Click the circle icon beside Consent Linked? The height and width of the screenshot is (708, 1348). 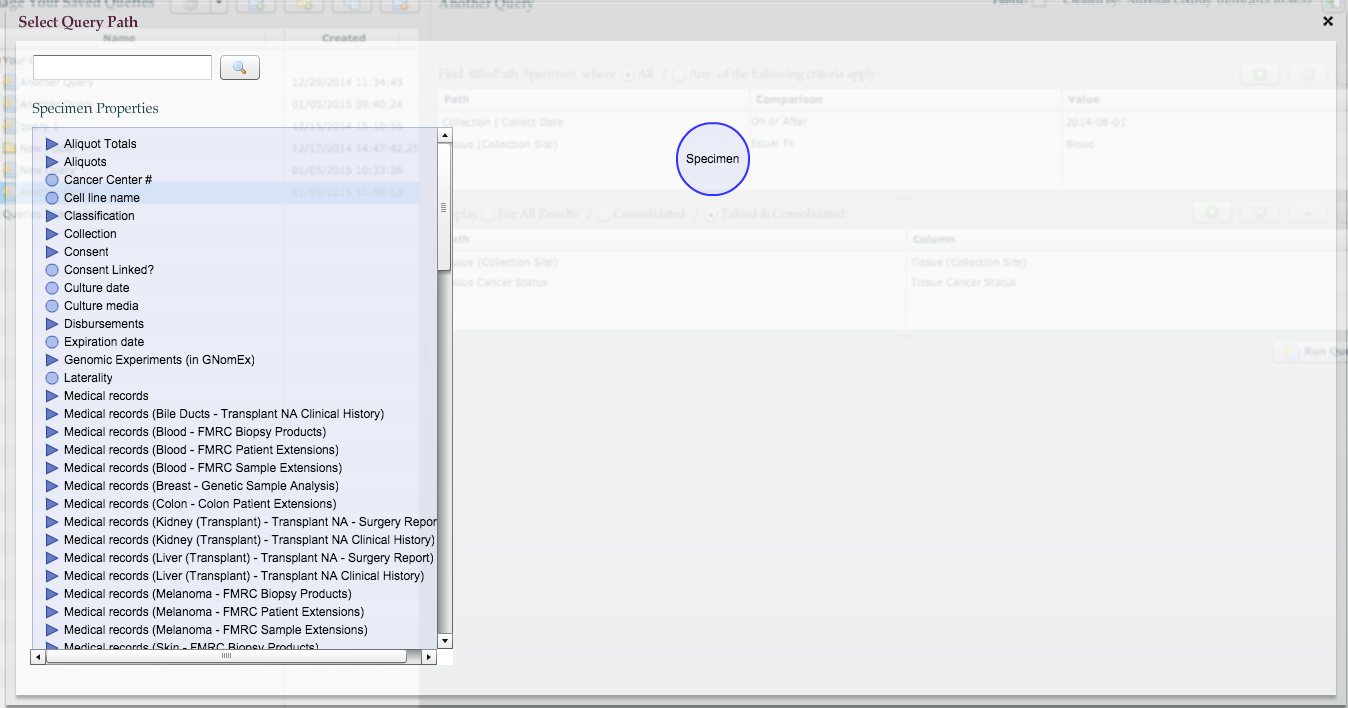pos(52,270)
